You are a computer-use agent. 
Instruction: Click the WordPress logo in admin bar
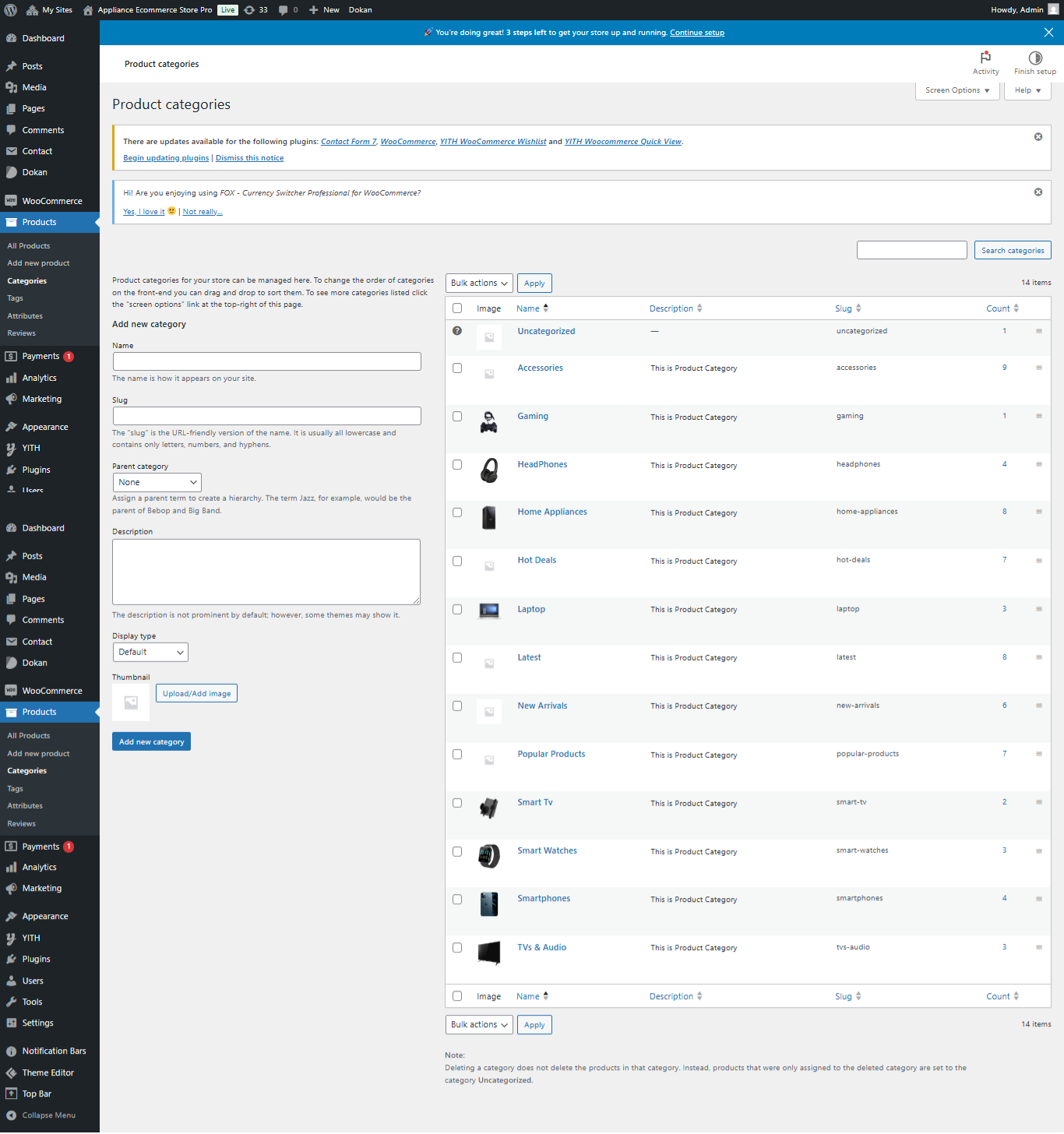tap(11, 10)
